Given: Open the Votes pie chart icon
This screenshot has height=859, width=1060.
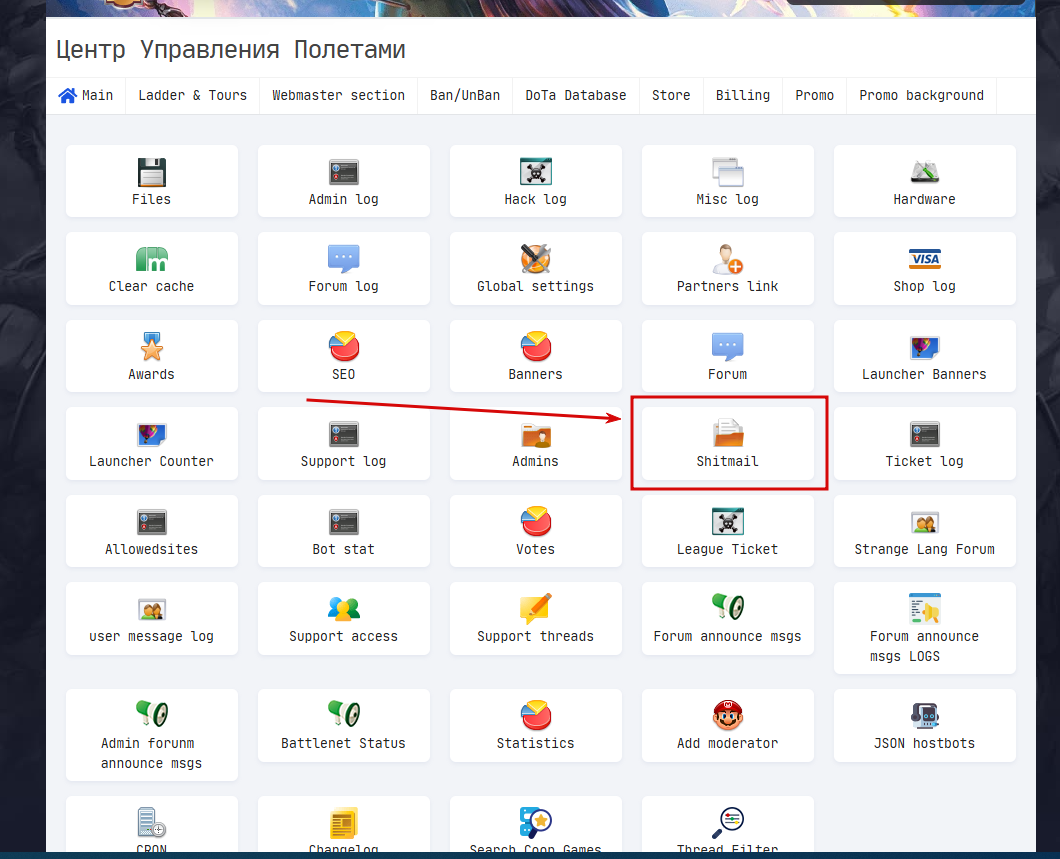Looking at the screenshot, I should tap(535, 521).
